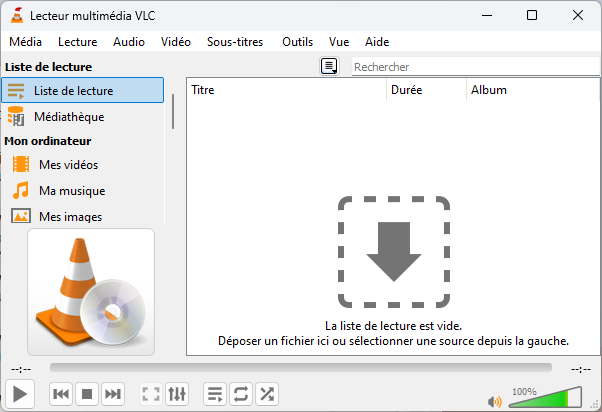Close the VLC window
The image size is (602, 412).
(x=578, y=15)
